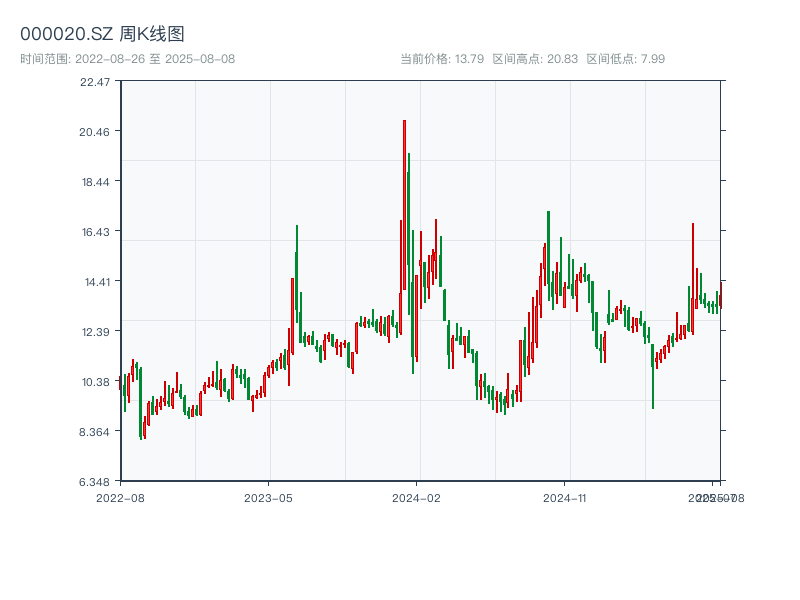Click the y-axis label 6.348
Screen dimensions: 800x600
[x=94, y=482]
